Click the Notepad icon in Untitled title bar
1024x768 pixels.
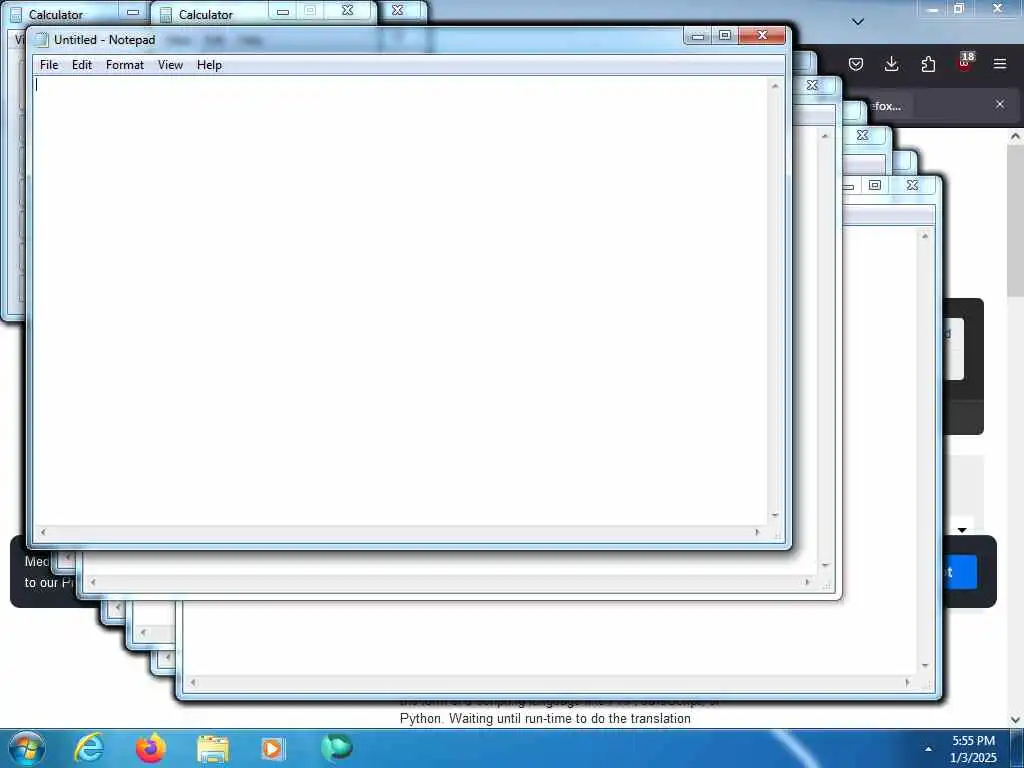pos(42,40)
